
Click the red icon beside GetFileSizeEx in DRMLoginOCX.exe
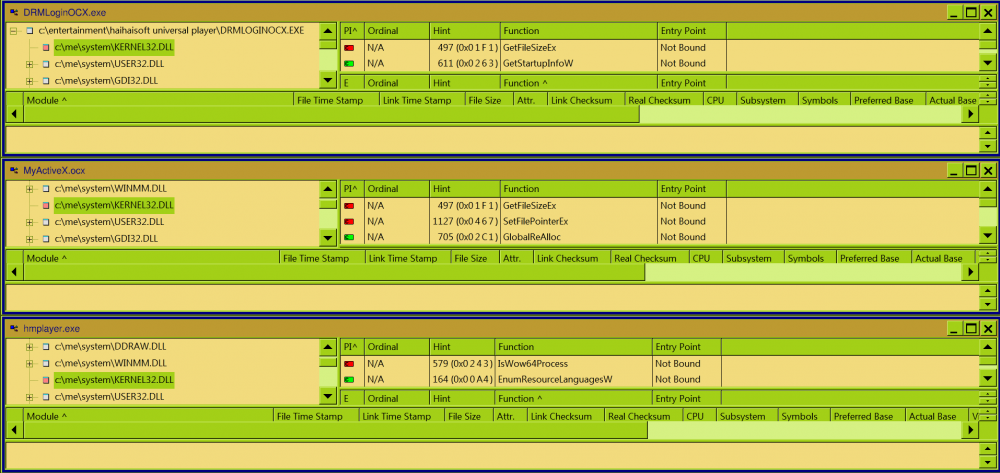click(349, 48)
